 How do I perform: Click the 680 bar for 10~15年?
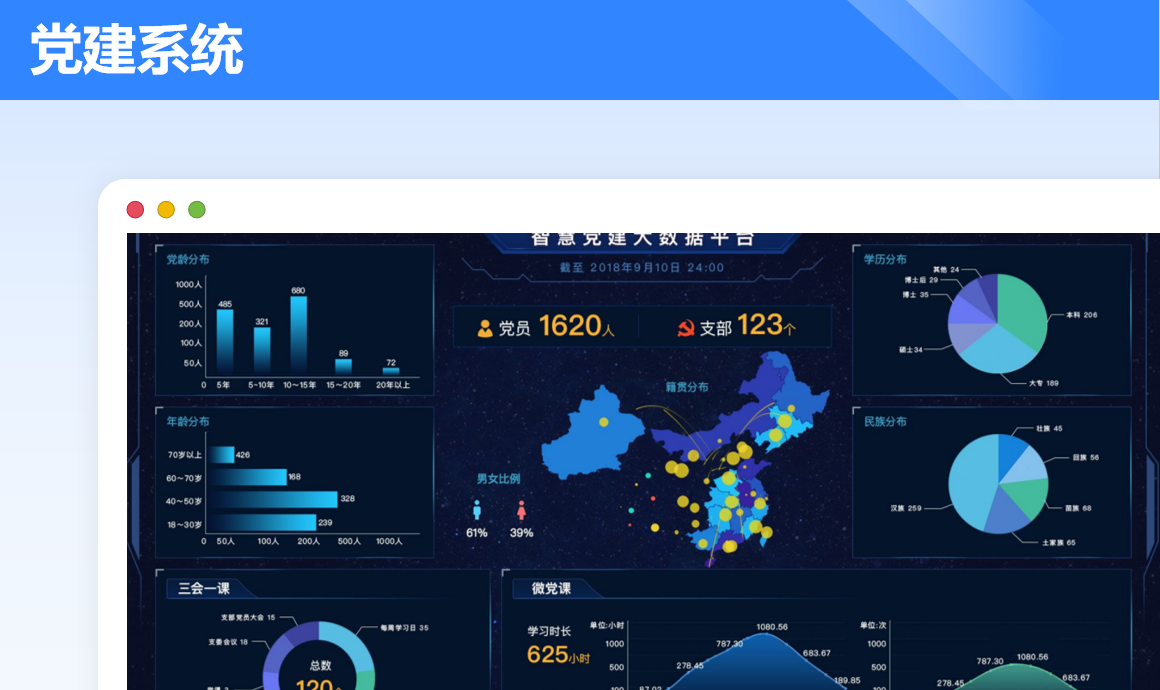click(x=298, y=335)
